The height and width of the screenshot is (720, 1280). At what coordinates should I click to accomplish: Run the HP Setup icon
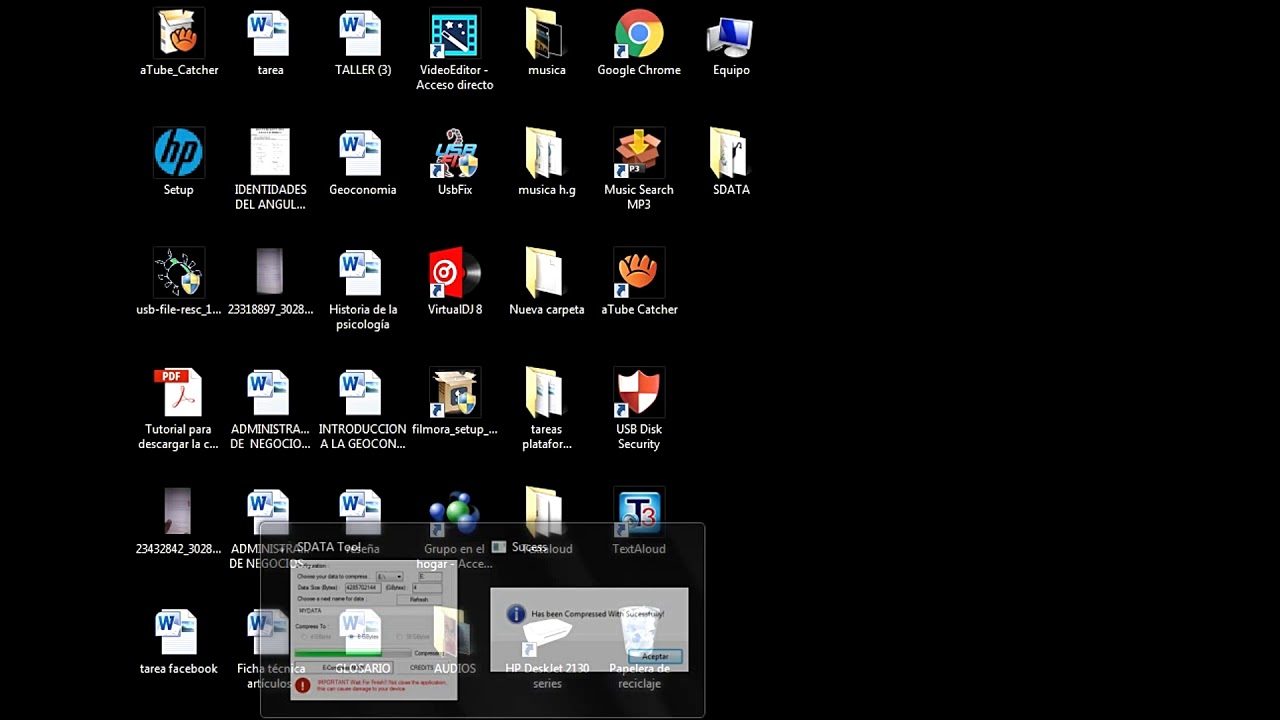click(179, 162)
